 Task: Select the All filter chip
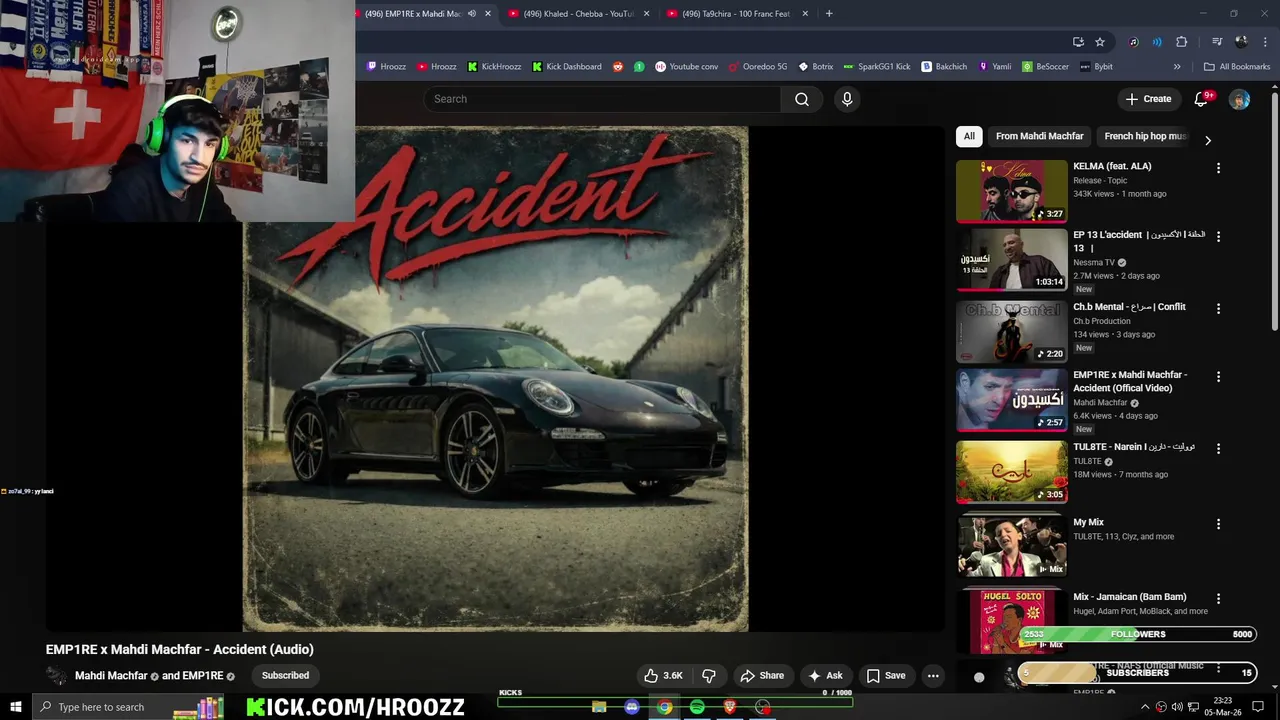969,136
